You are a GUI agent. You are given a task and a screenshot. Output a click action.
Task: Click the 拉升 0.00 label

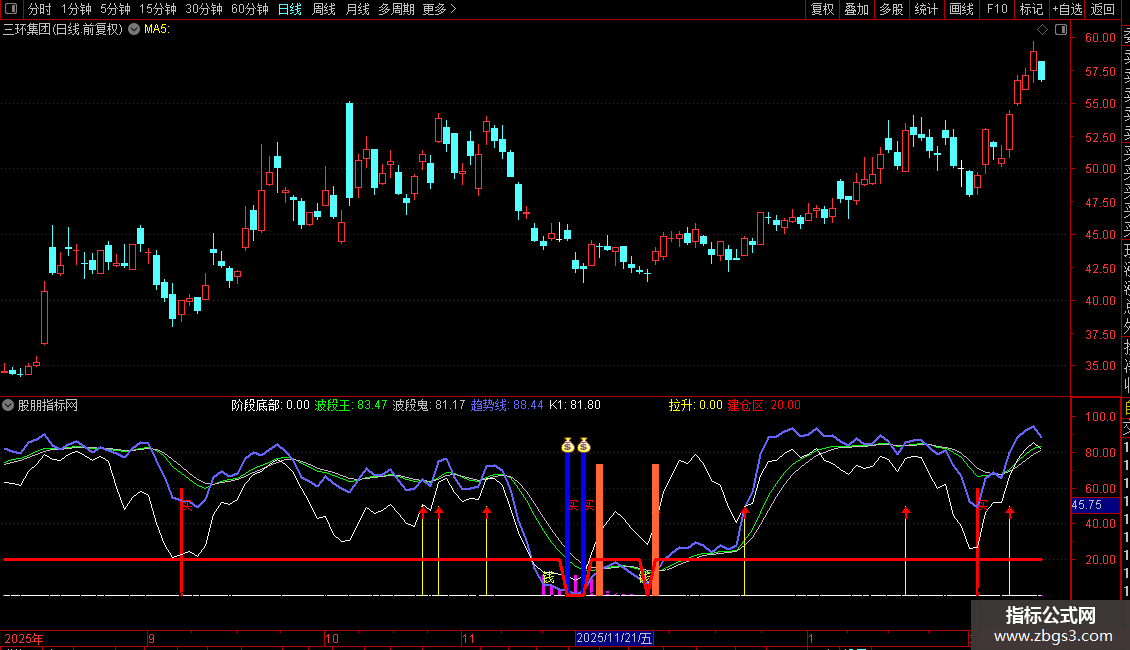695,405
